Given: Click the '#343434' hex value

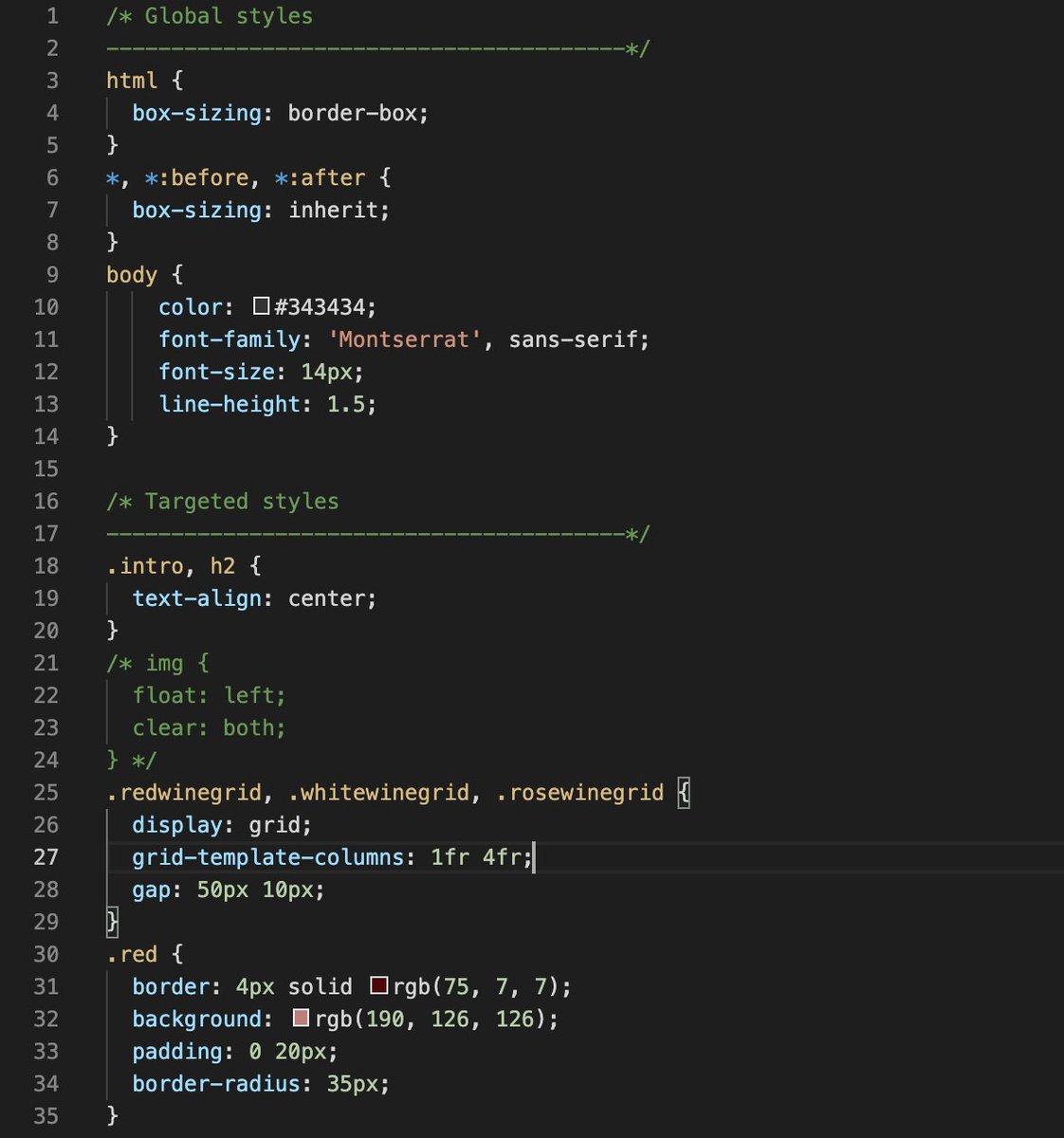Looking at the screenshot, I should [x=320, y=306].
